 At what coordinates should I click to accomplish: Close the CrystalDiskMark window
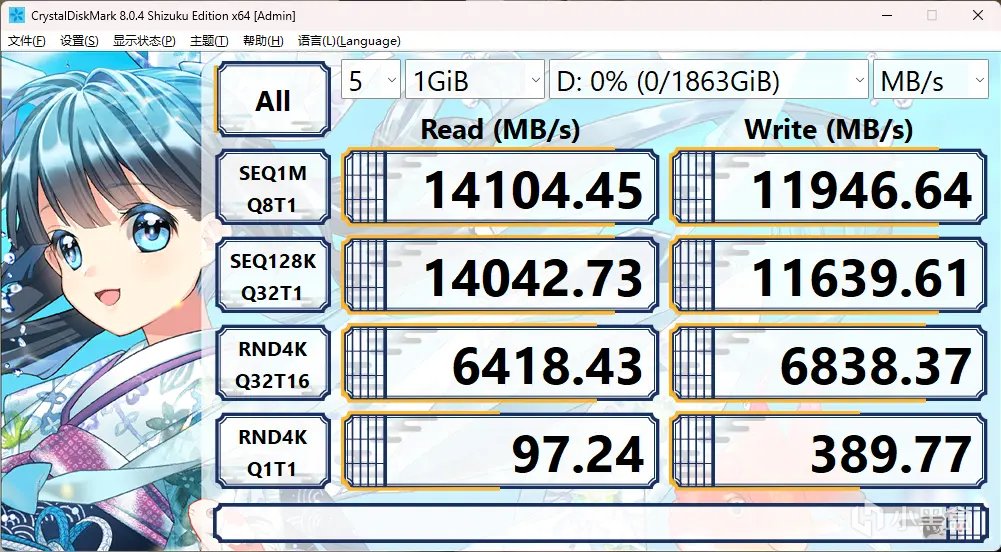point(977,15)
